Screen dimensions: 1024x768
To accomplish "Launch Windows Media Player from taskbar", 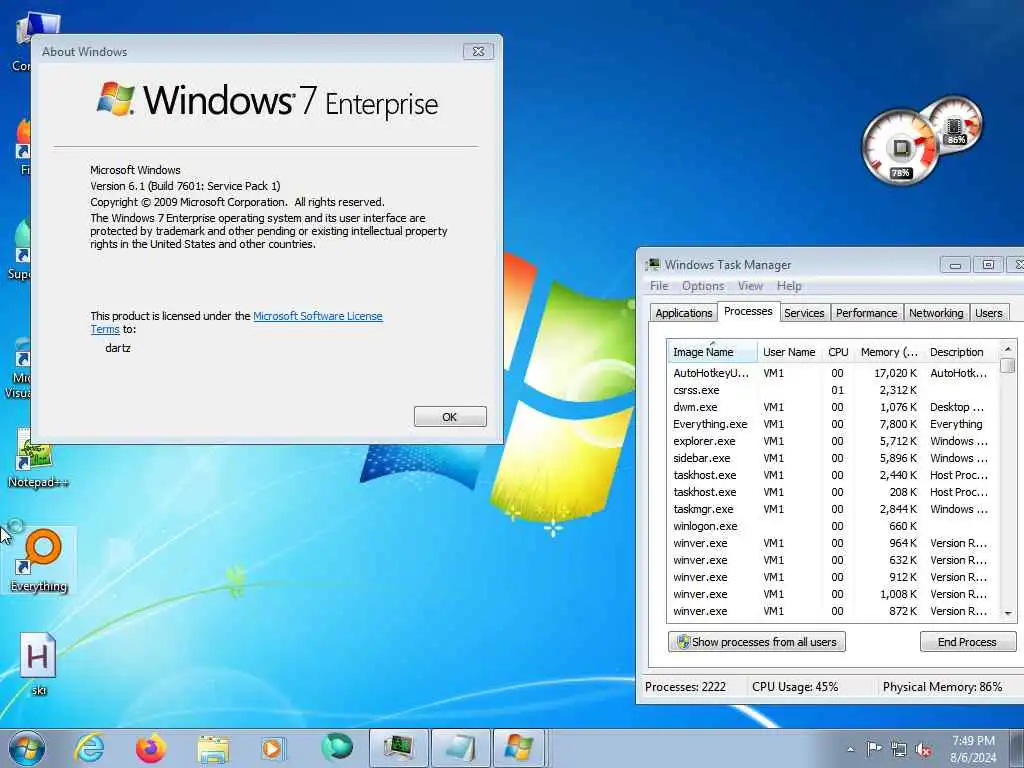I will tap(273, 748).
